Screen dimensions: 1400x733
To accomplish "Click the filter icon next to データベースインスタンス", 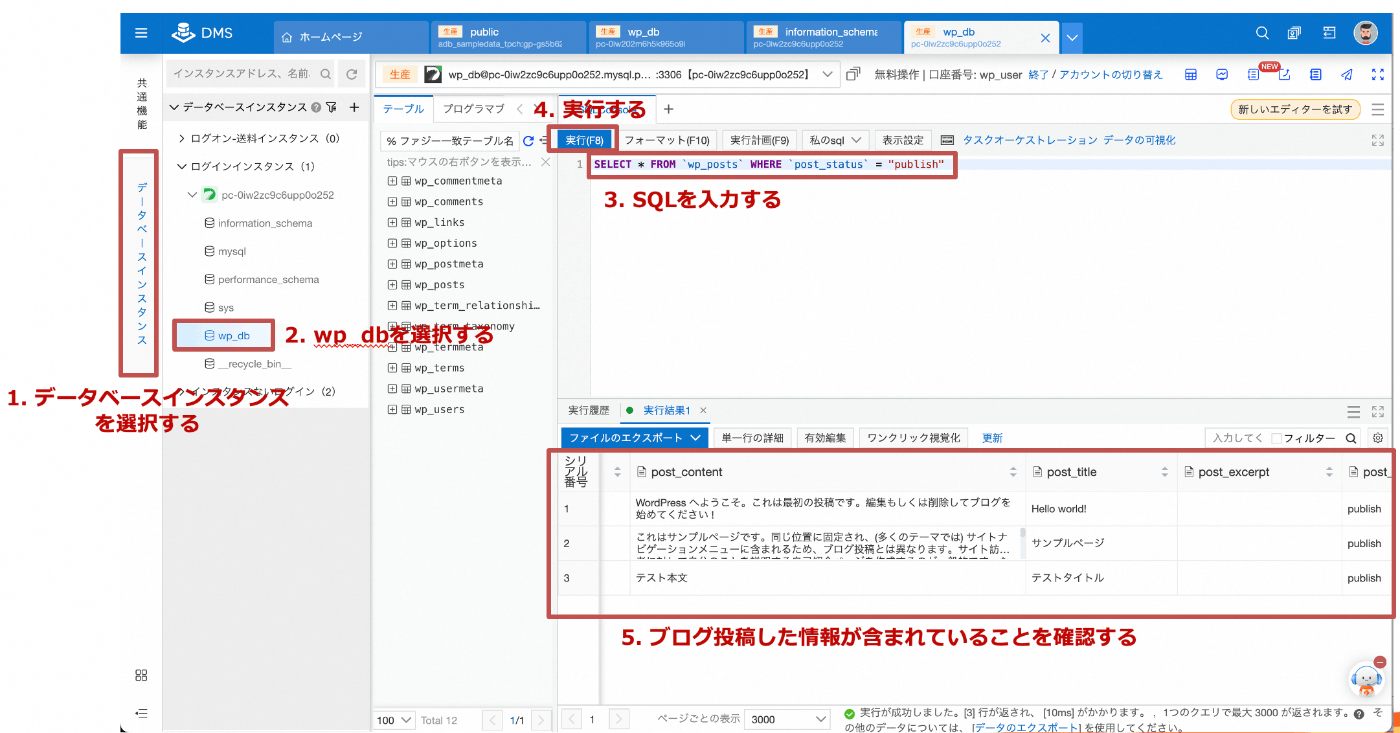I will click(x=331, y=107).
